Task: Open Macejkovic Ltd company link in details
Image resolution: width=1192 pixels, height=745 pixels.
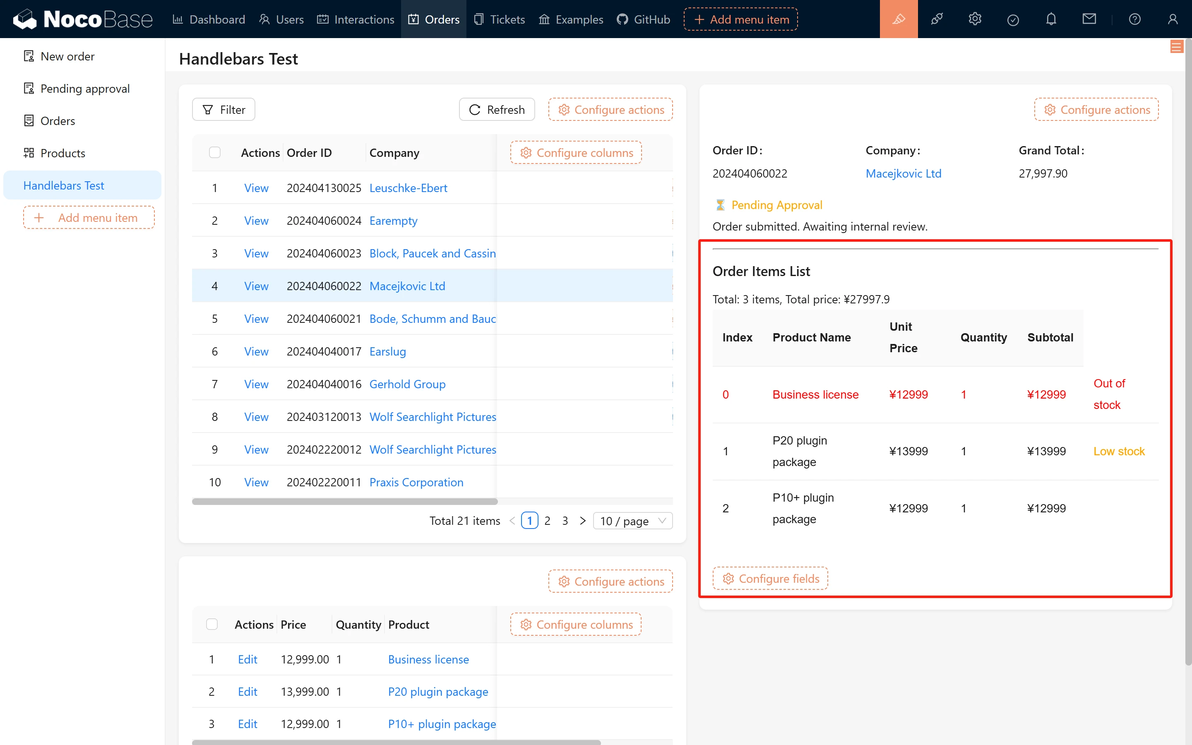Action: click(x=903, y=173)
